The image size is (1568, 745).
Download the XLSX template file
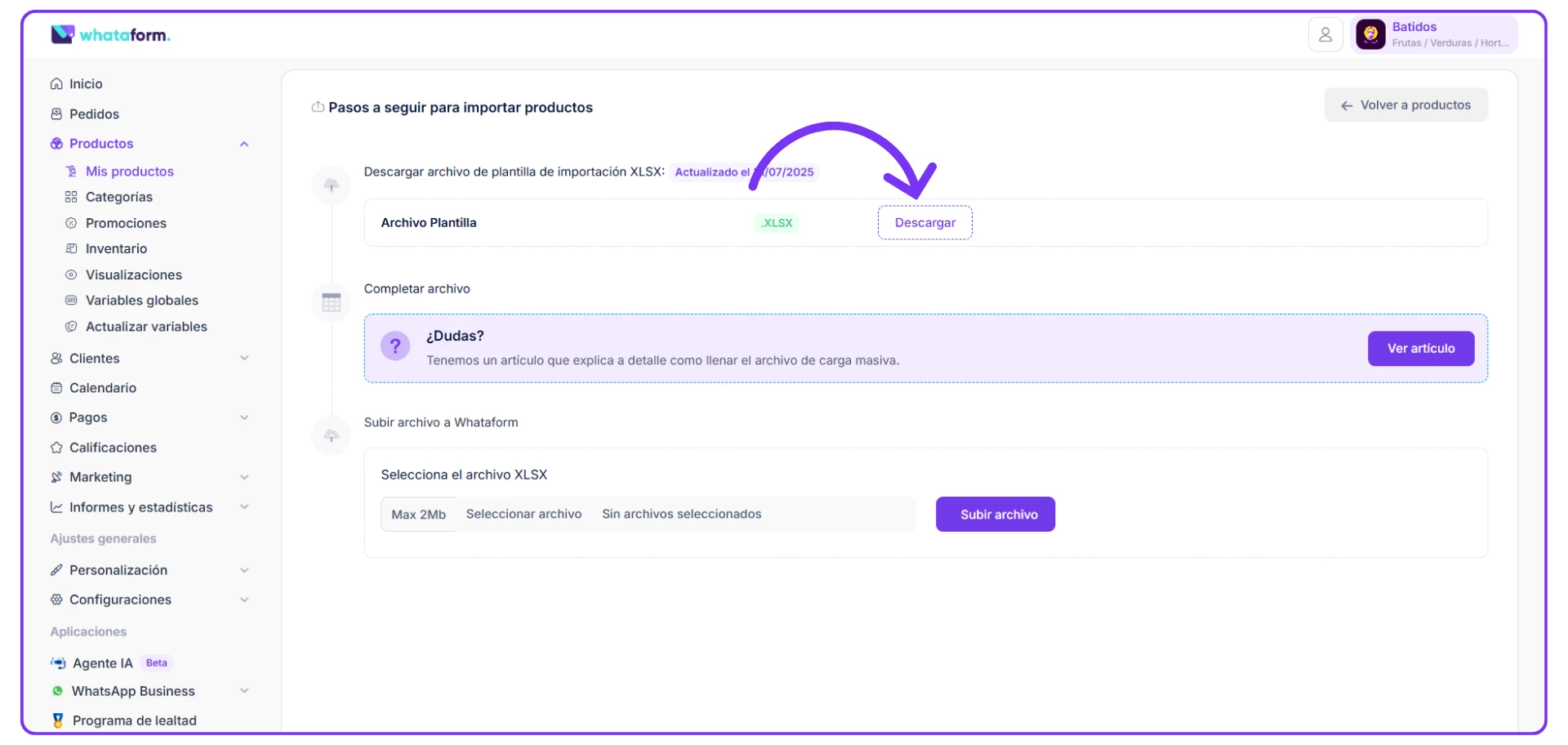pyautogui.click(x=924, y=222)
